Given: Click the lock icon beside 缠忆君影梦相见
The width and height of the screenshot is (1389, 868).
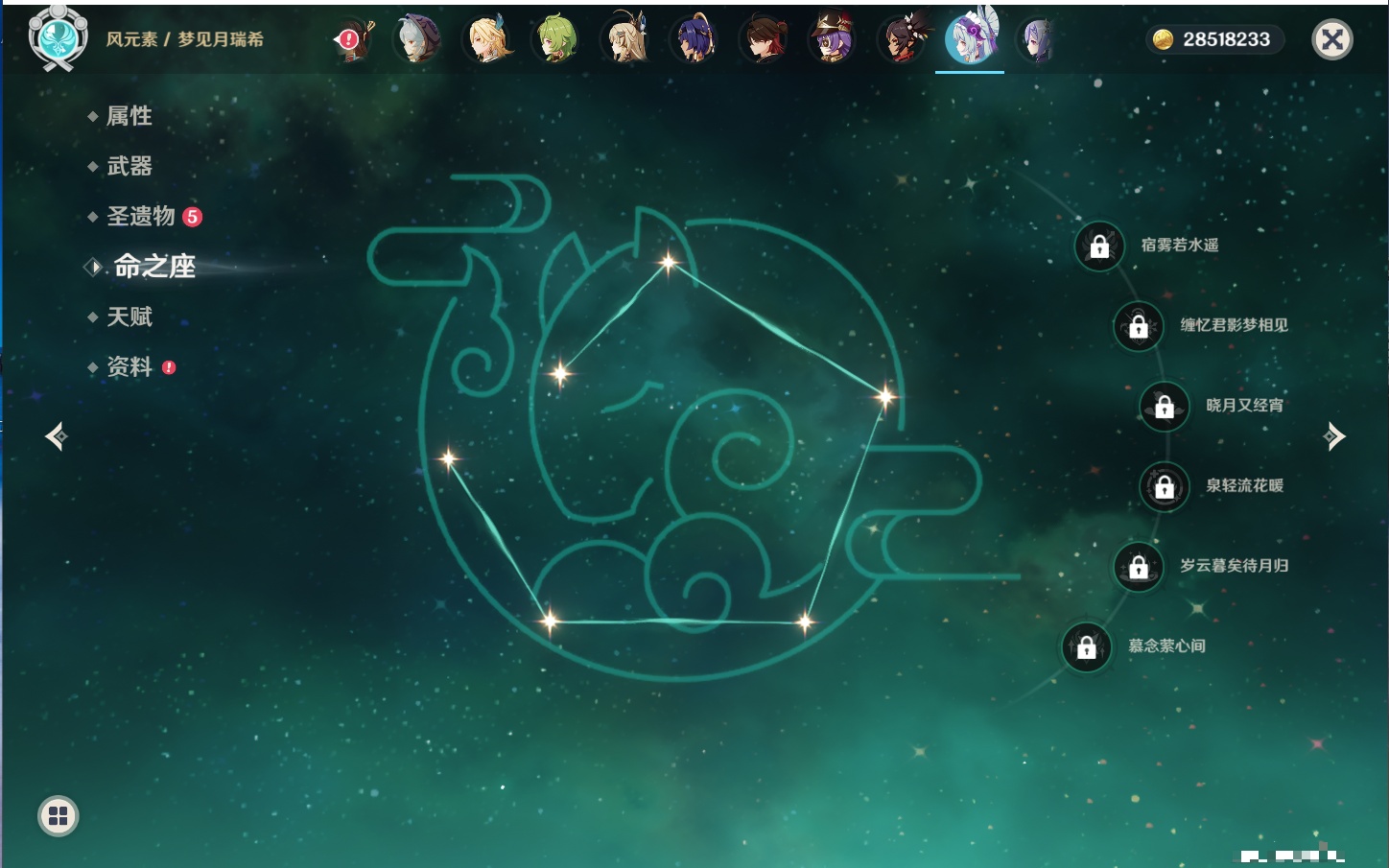Looking at the screenshot, I should (1139, 326).
